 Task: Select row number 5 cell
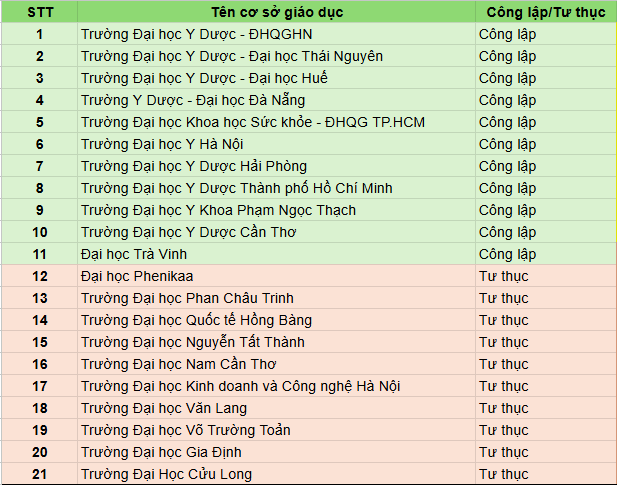click(x=39, y=122)
